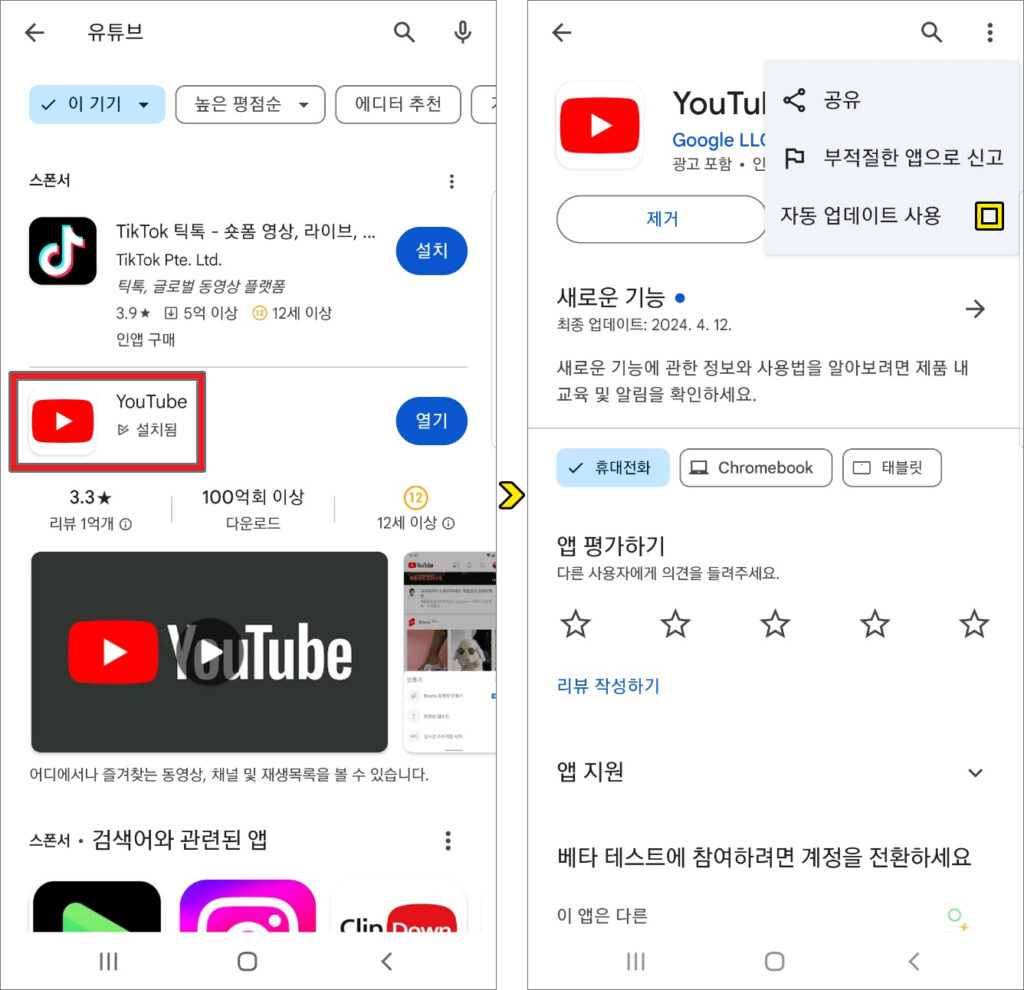
Task: Tap 새로운 기능 heading
Action: (x=610, y=297)
